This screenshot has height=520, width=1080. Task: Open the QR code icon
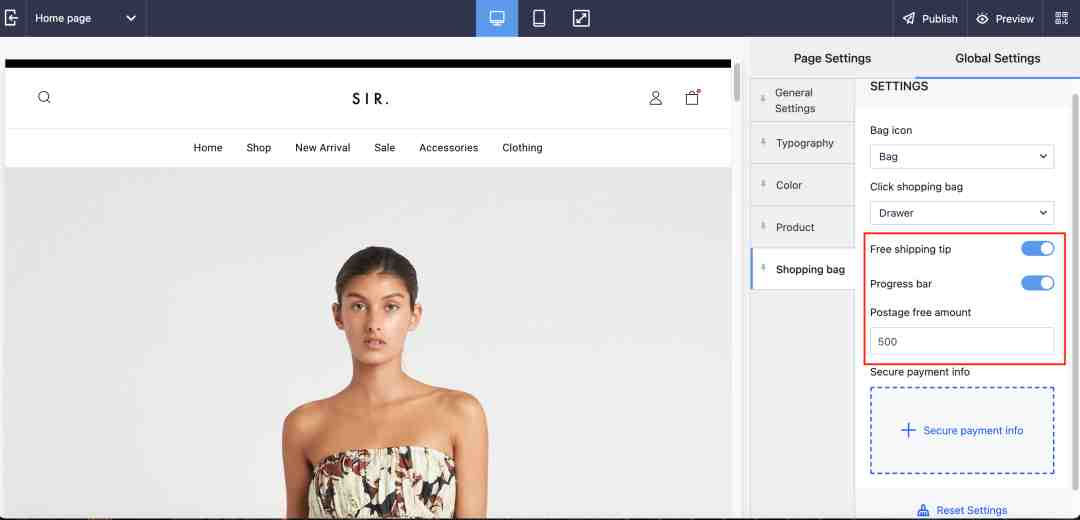[x=1061, y=19]
